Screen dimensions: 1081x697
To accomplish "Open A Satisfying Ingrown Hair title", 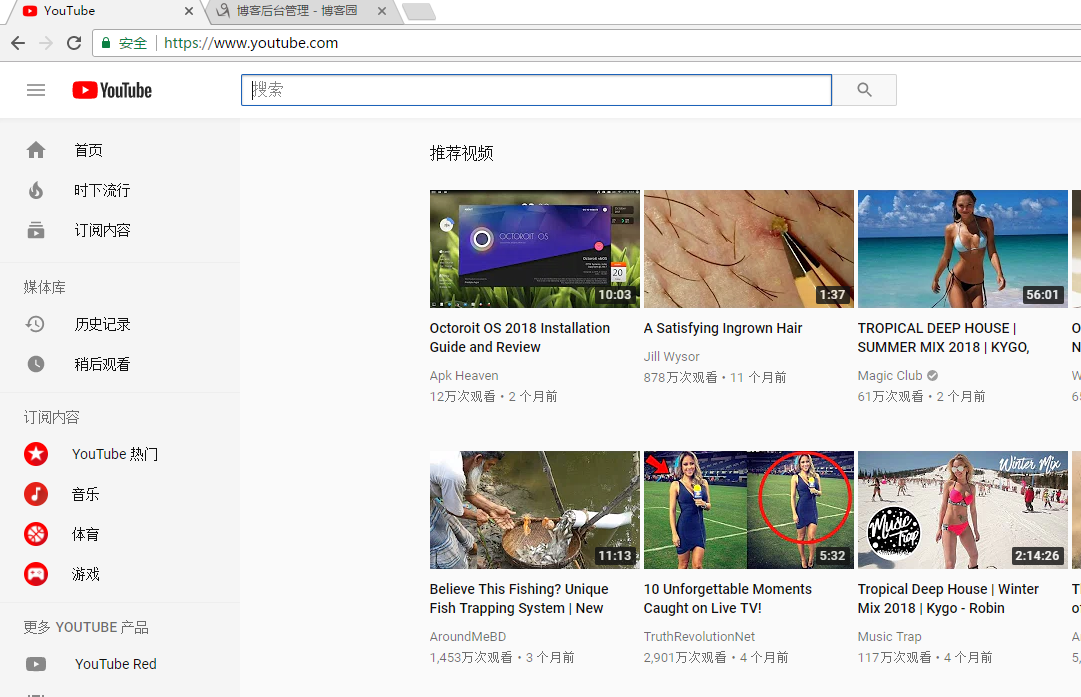I will coord(723,328).
